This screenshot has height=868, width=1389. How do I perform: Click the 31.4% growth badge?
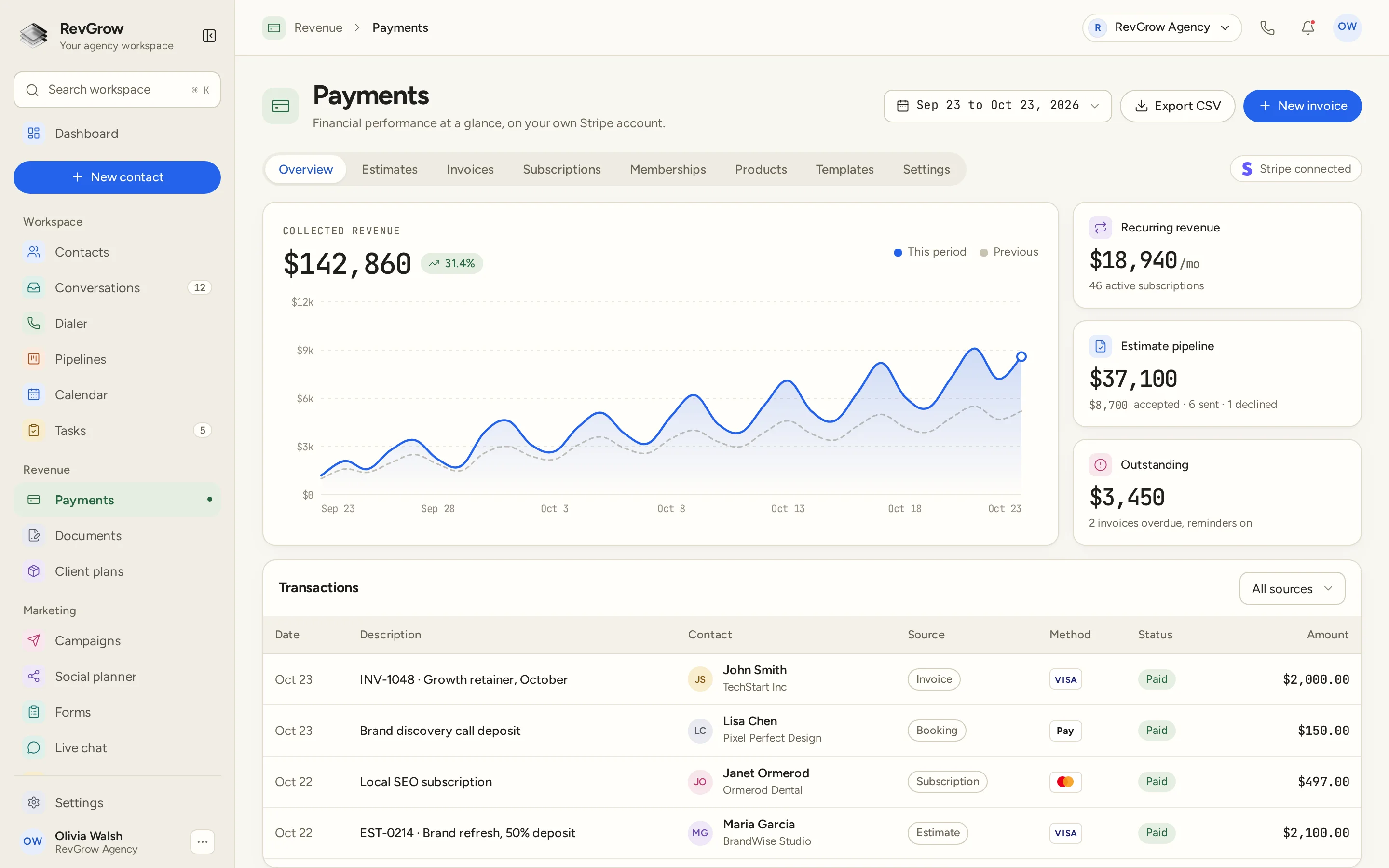pos(452,263)
